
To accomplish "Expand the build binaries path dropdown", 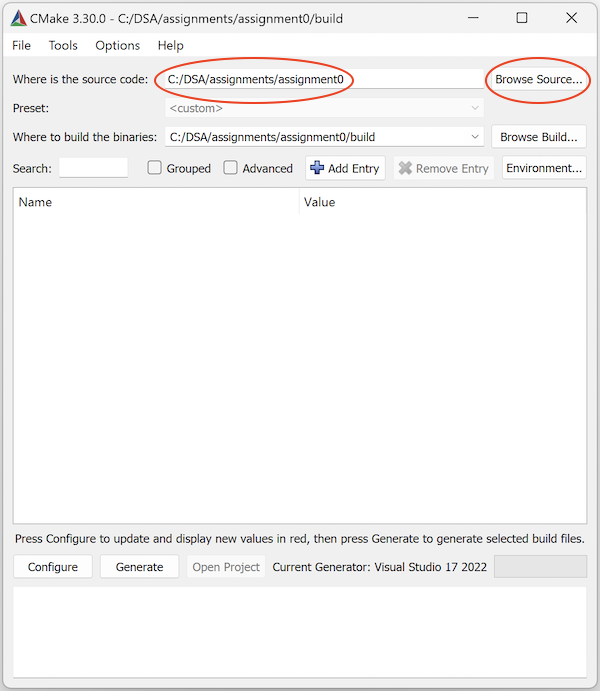I will (x=475, y=137).
